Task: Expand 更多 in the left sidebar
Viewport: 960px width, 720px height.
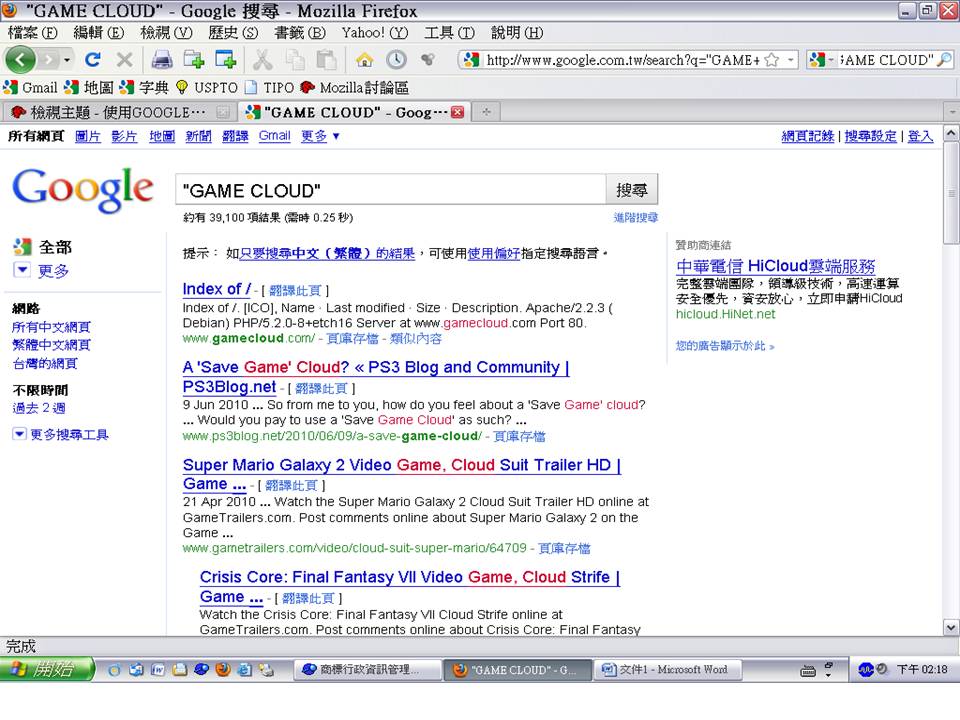Action: [42, 270]
